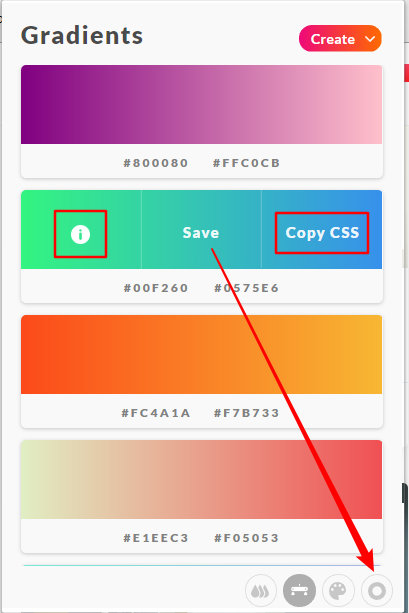
Task: Click the #00F260 hex label
Action: point(156,288)
